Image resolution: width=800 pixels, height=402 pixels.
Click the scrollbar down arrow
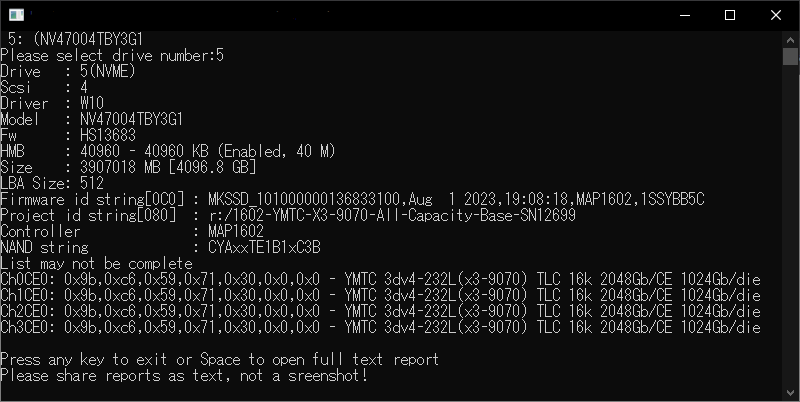[790, 392]
